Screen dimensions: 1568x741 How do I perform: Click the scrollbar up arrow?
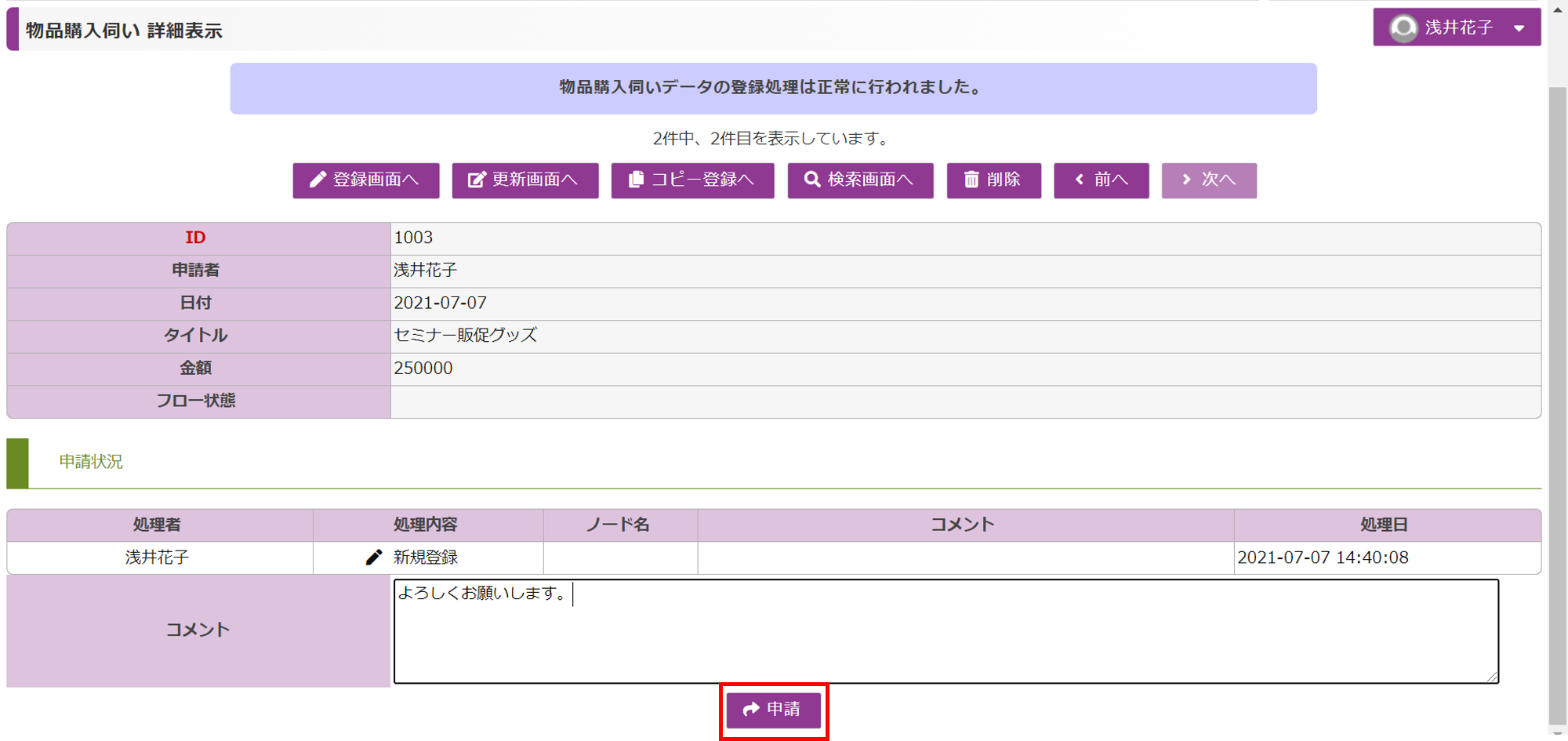pos(1558,9)
